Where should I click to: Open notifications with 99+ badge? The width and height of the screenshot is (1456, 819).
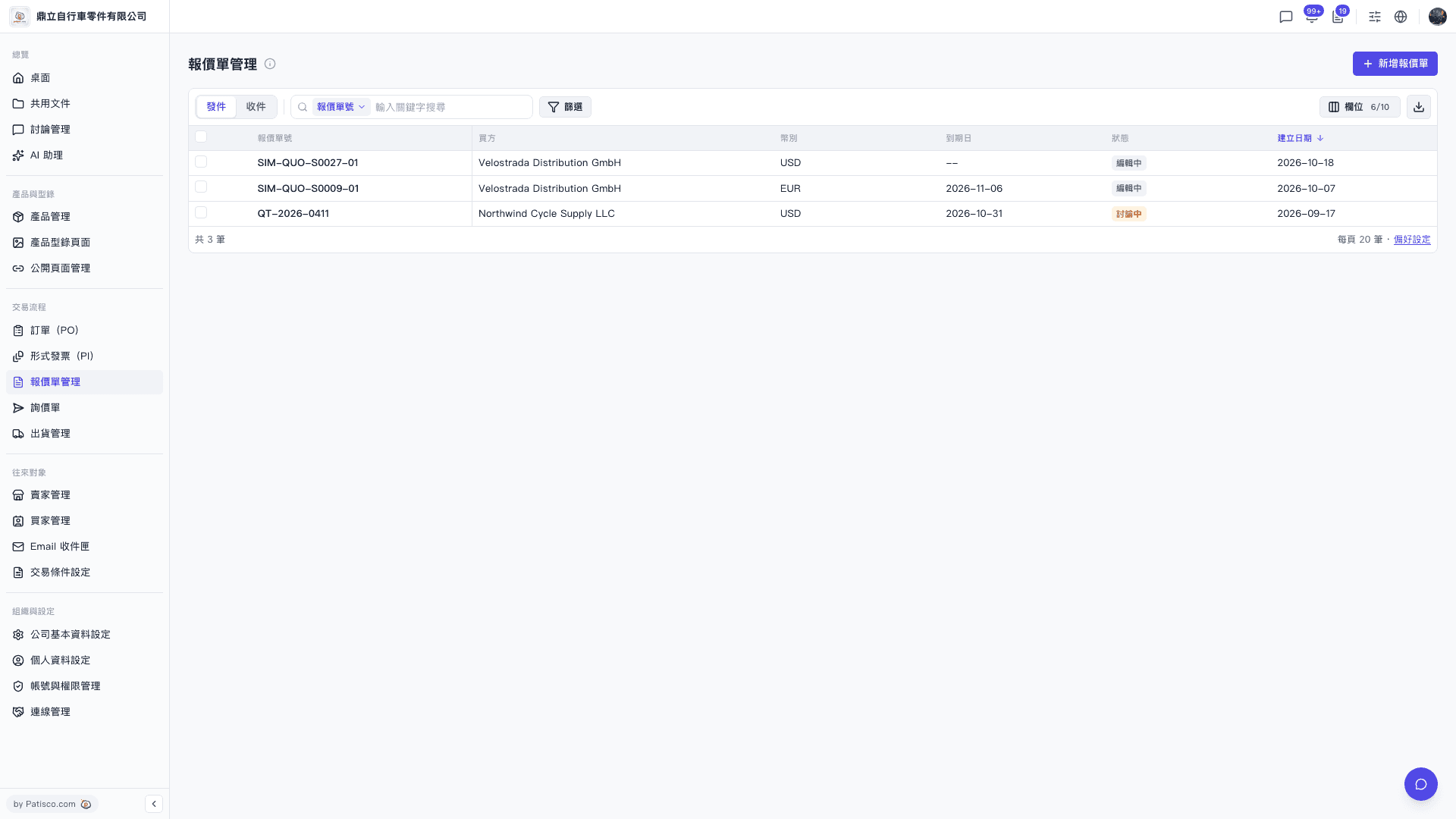[1311, 17]
